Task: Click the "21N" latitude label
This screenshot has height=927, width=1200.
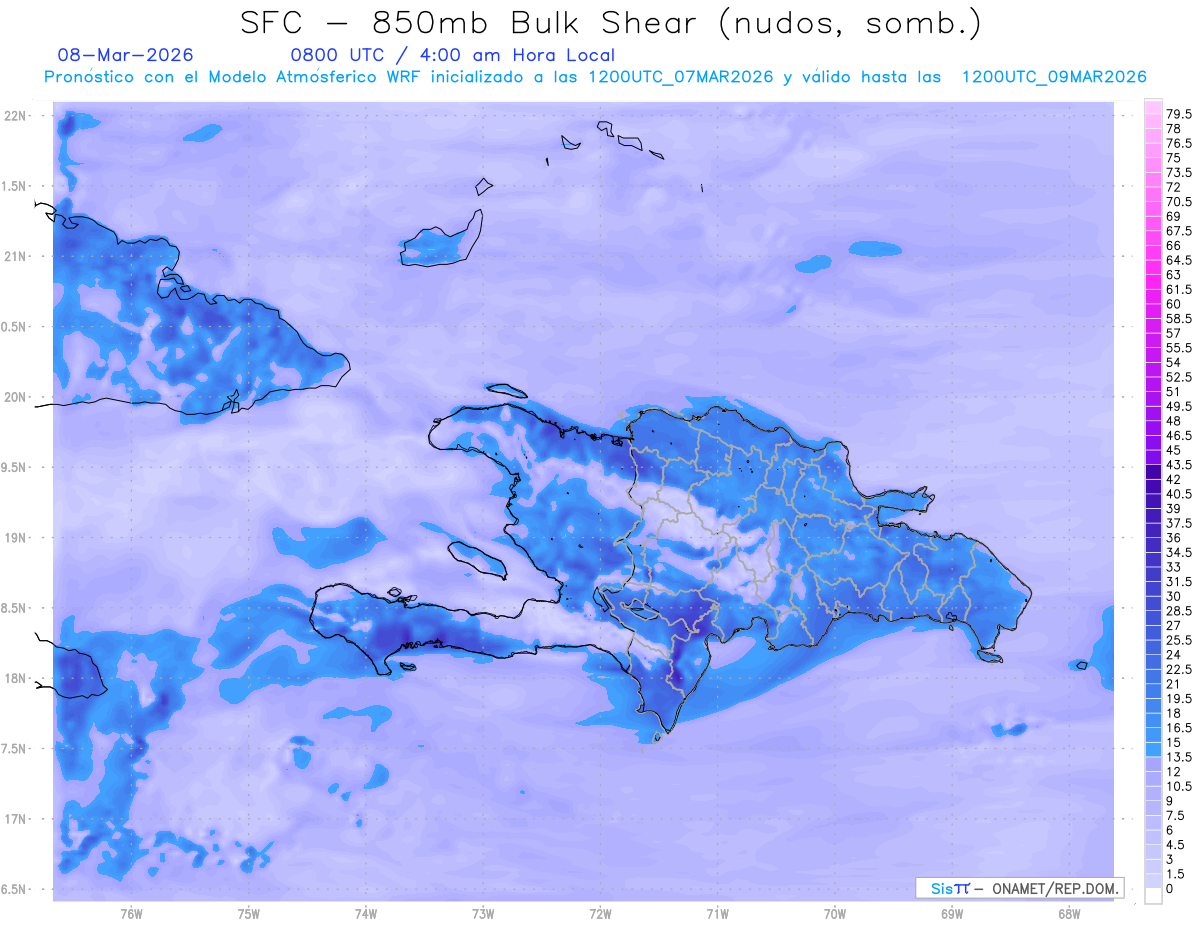Action: tap(16, 257)
